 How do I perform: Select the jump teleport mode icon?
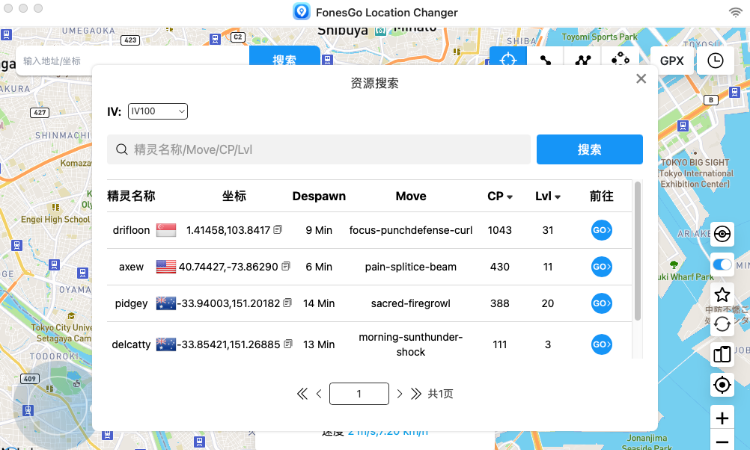(x=620, y=57)
